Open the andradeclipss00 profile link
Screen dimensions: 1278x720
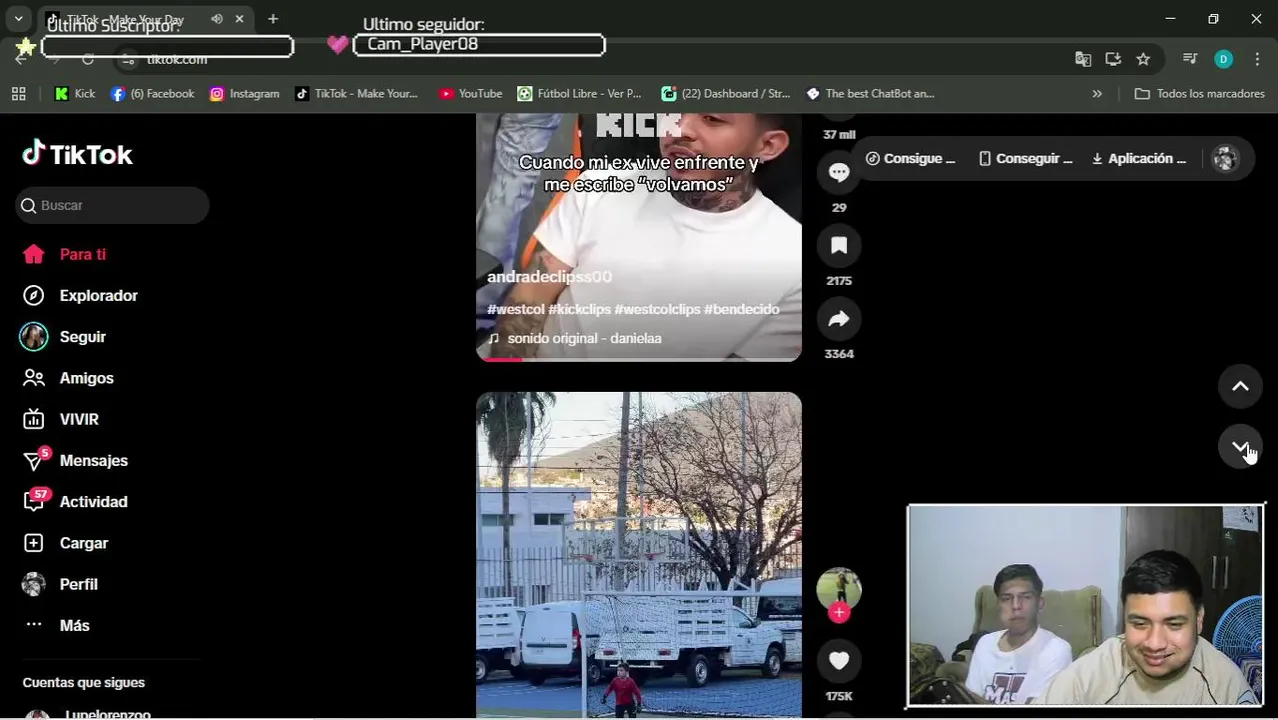[x=549, y=277]
